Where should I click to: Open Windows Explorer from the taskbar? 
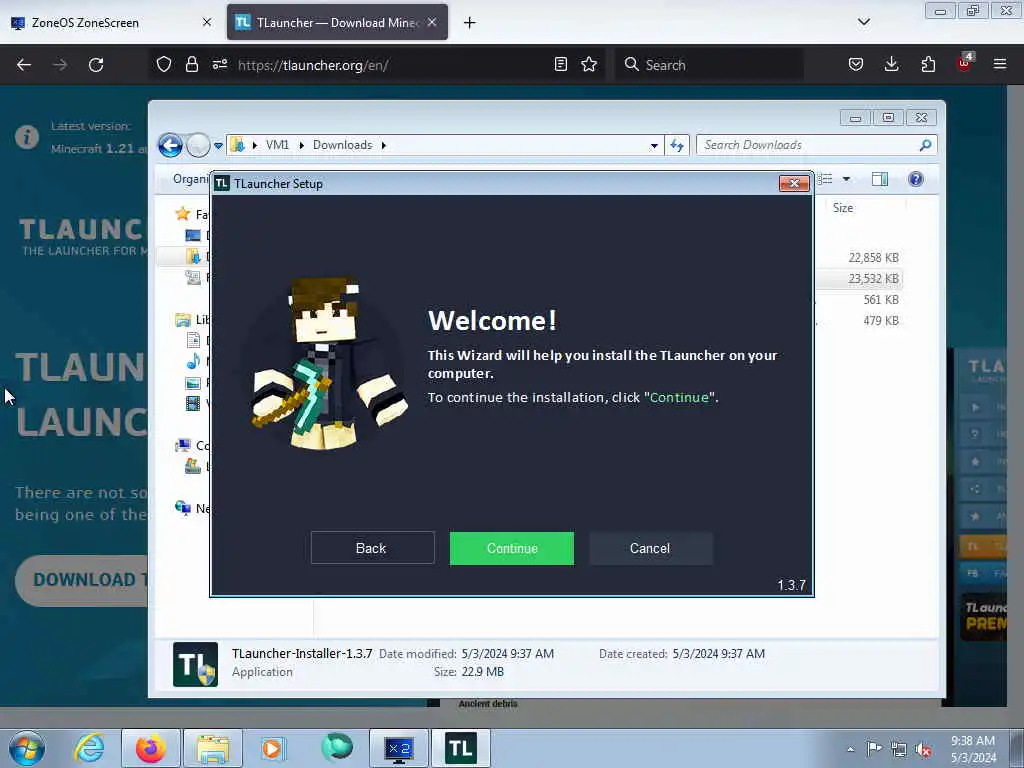(213, 748)
